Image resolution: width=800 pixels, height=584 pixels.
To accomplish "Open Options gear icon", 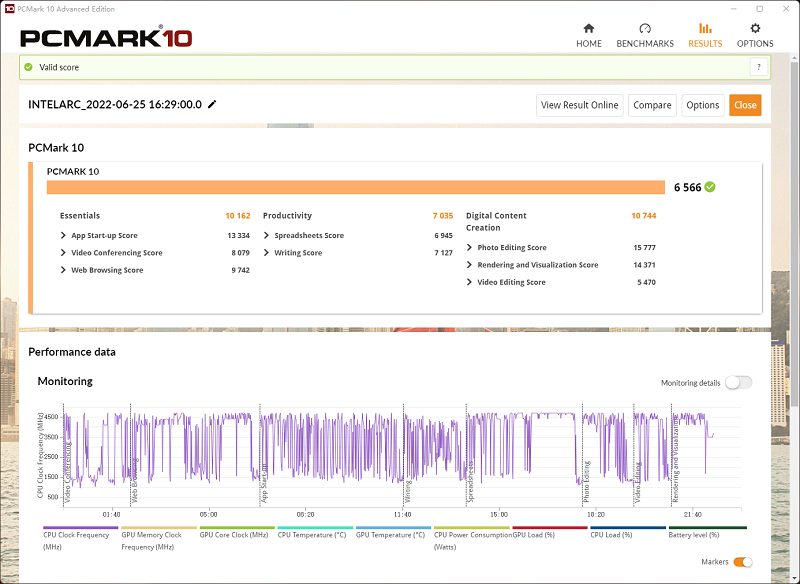I will (755, 29).
